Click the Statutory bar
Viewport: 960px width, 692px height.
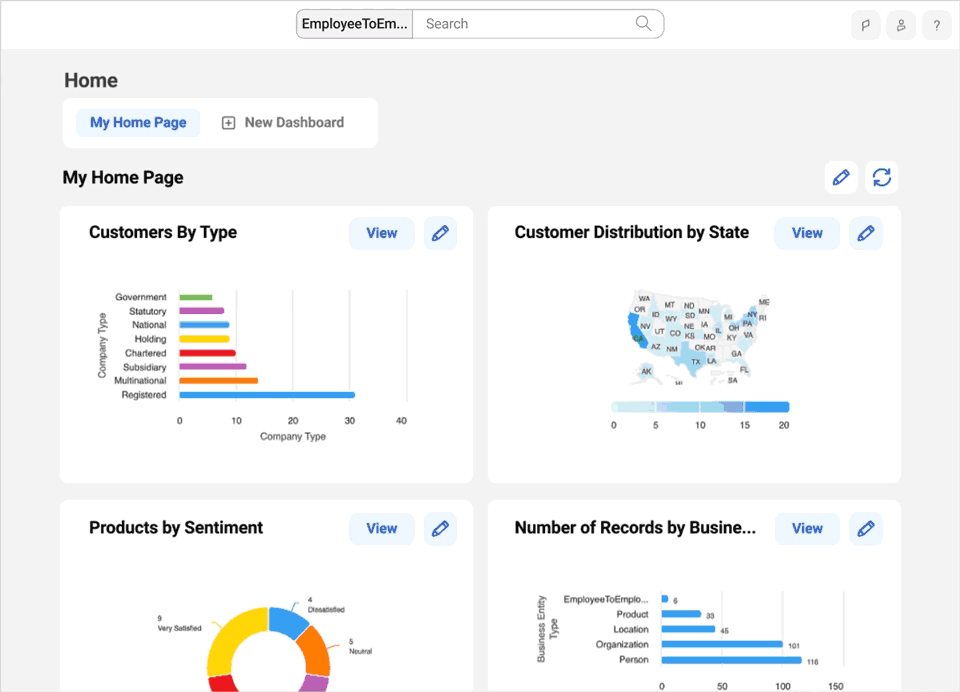[201, 311]
